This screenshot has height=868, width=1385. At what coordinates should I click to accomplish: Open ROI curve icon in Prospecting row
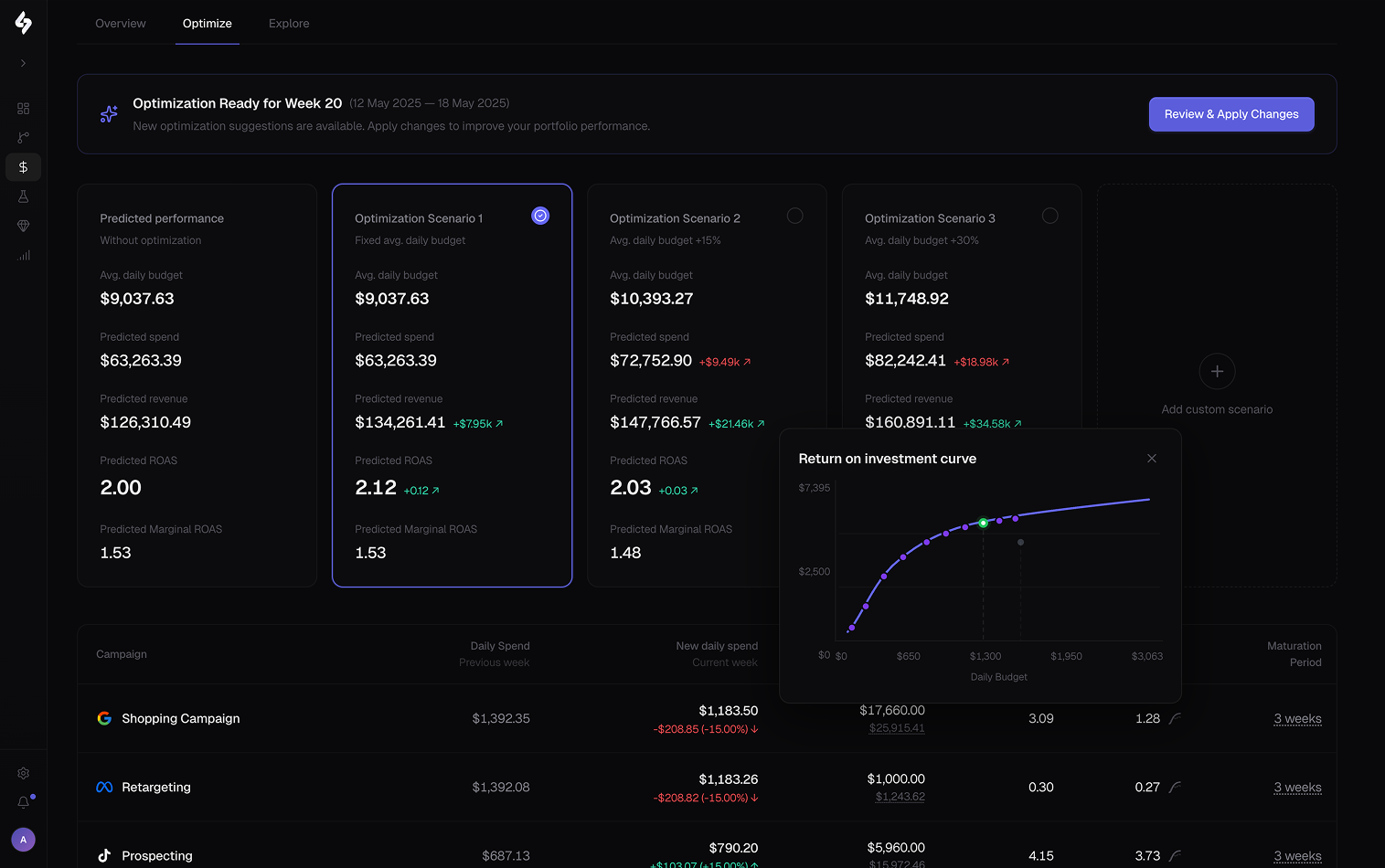point(1175,856)
